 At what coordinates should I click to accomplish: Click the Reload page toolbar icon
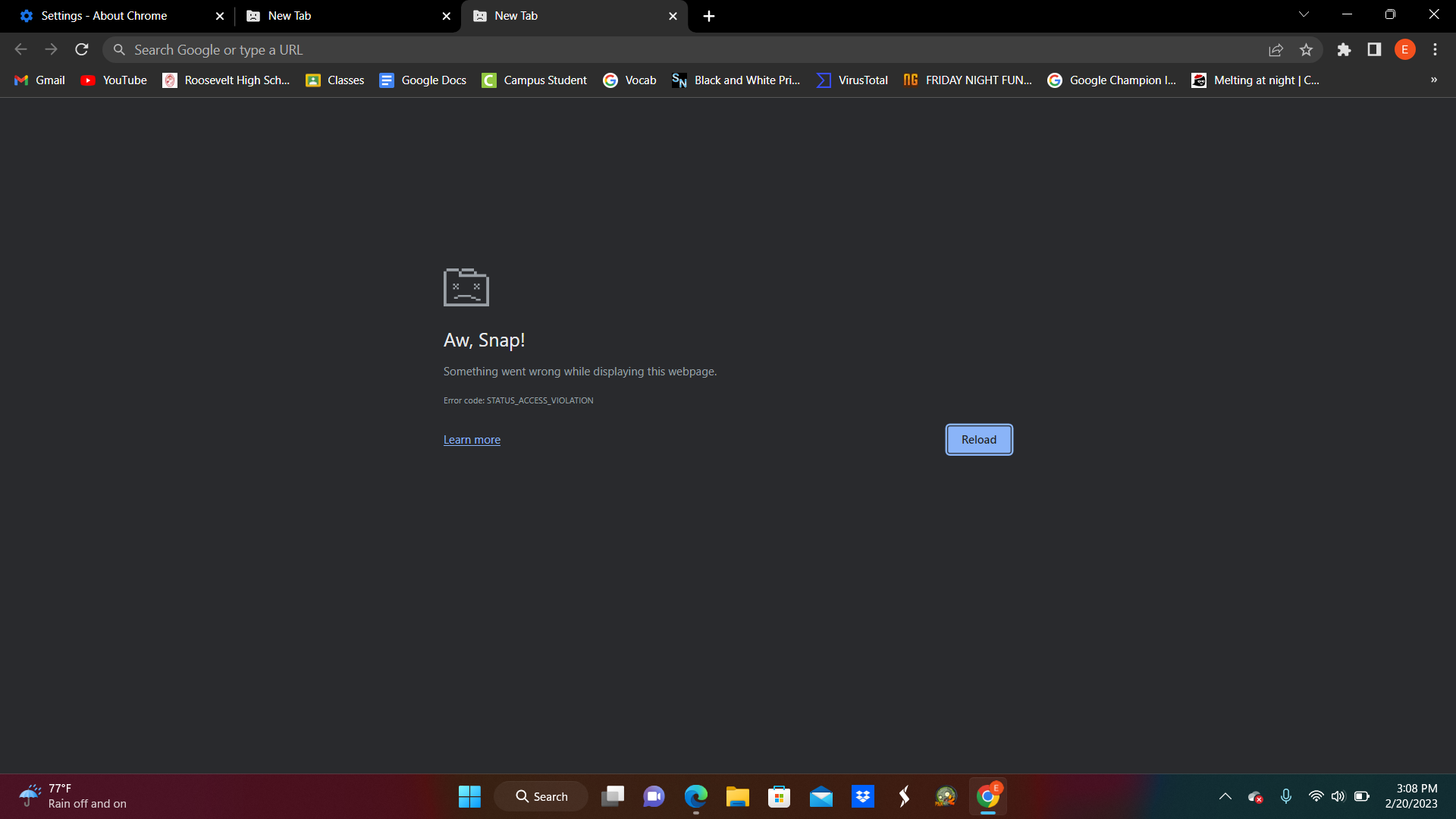pos(82,50)
